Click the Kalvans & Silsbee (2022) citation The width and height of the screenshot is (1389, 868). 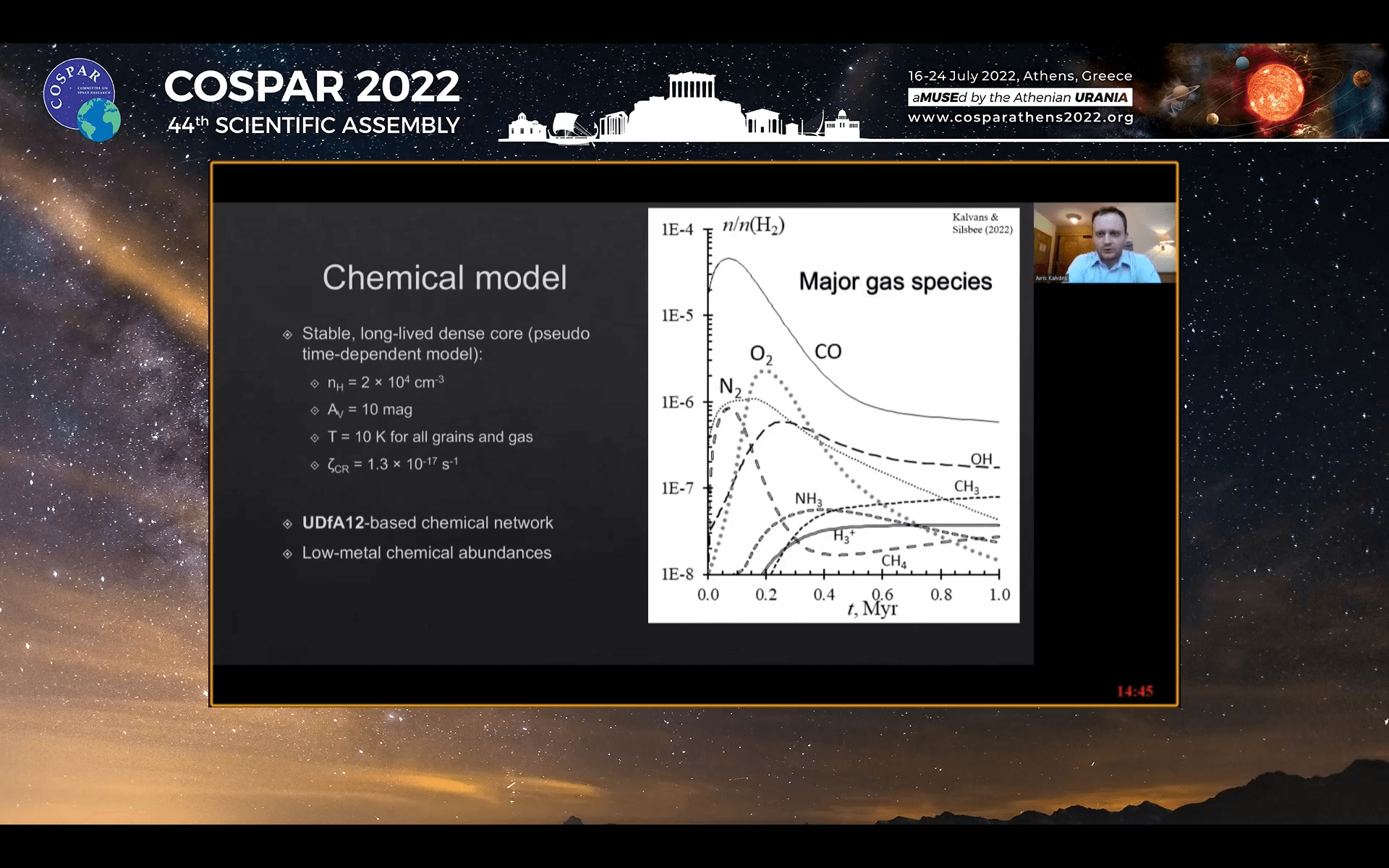tap(982, 223)
